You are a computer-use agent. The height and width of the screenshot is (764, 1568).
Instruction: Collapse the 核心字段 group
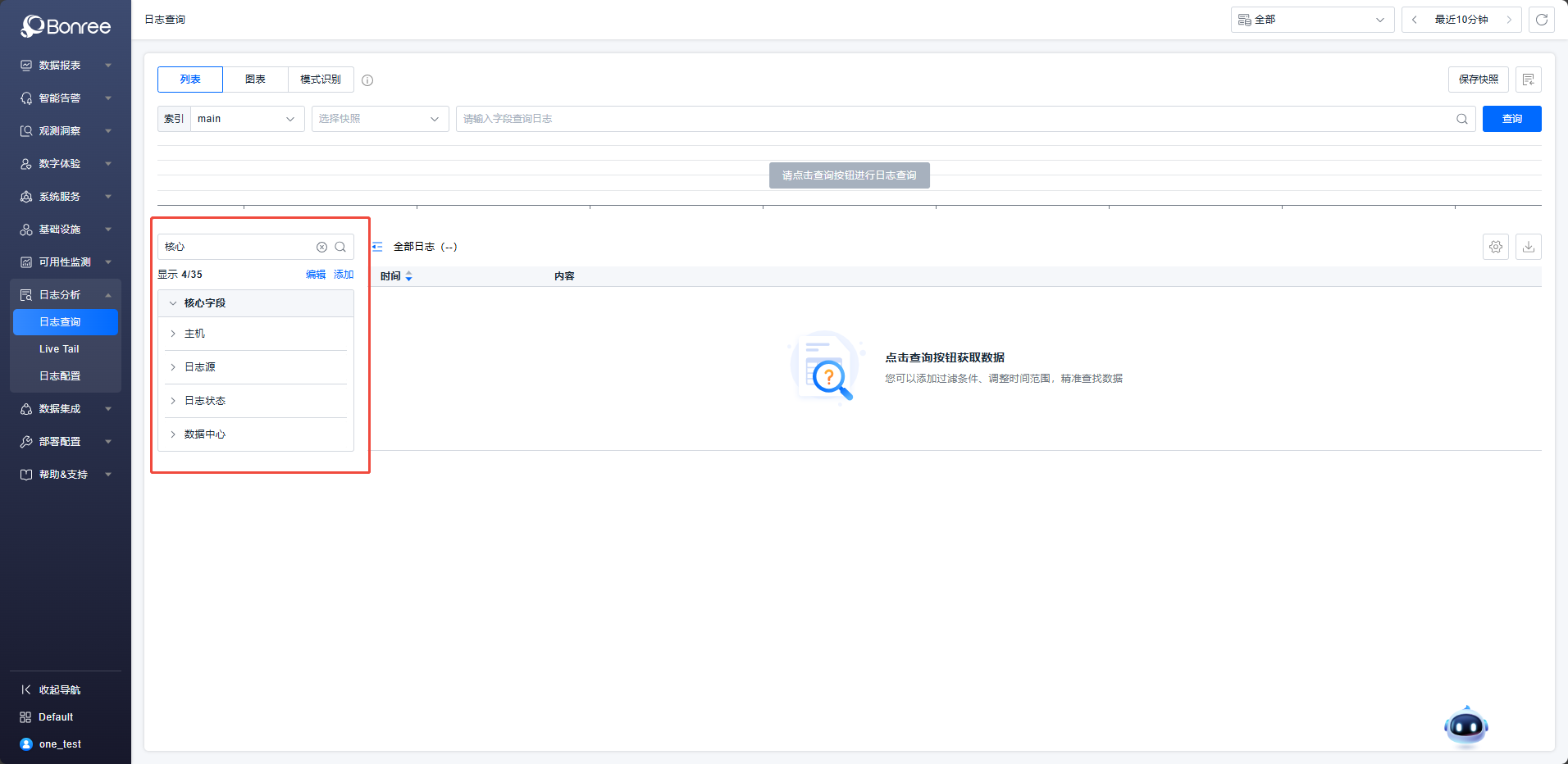173,303
